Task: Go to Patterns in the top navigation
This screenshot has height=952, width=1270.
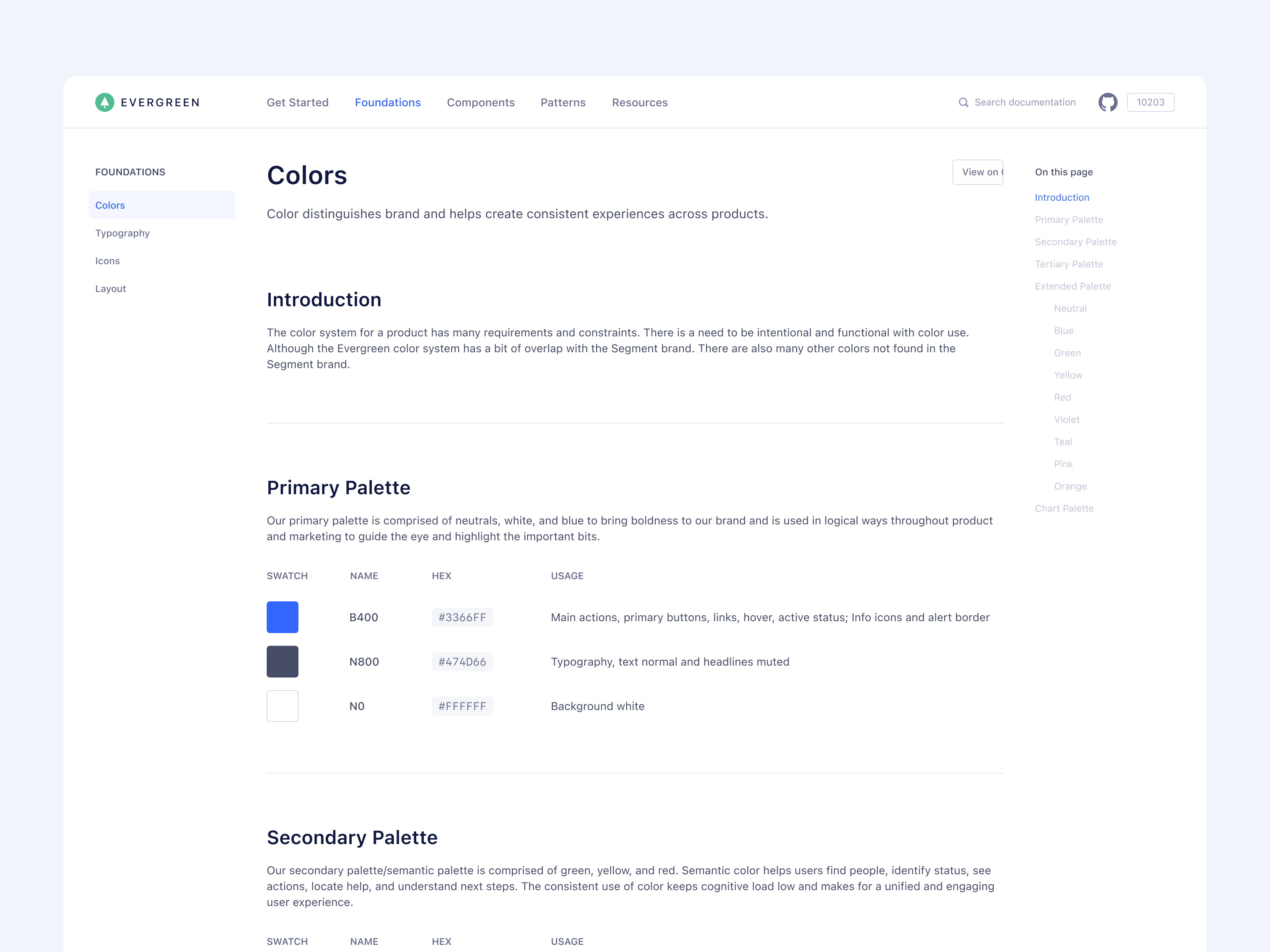Action: pyautogui.click(x=563, y=102)
